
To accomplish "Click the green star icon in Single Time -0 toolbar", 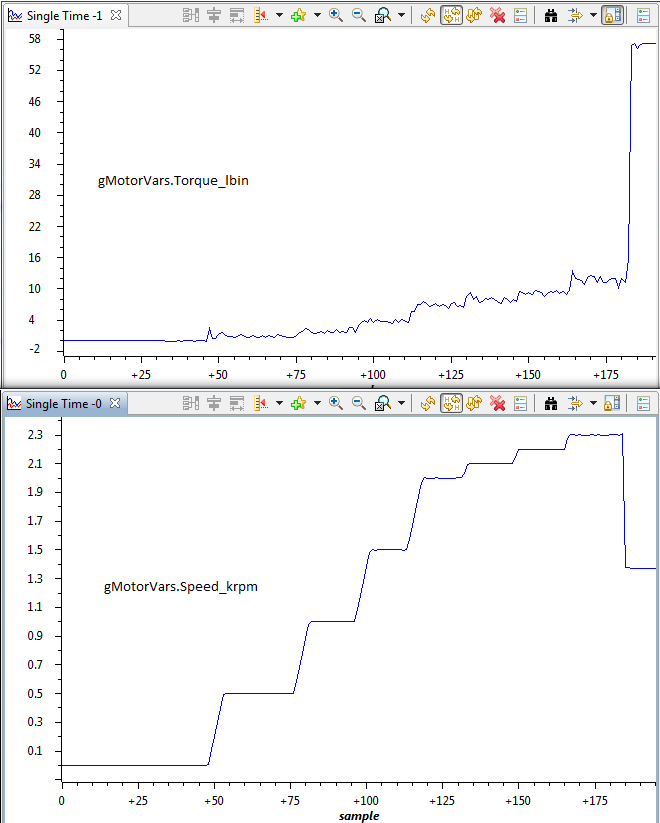I will [x=298, y=403].
